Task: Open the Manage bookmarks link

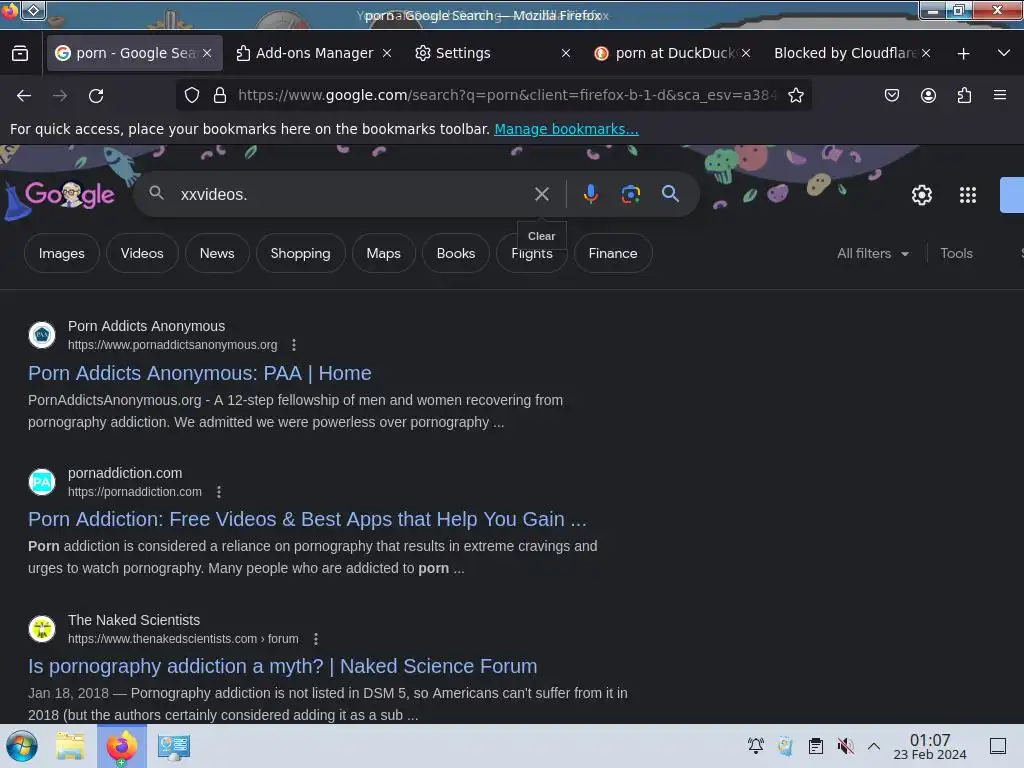Action: click(566, 129)
